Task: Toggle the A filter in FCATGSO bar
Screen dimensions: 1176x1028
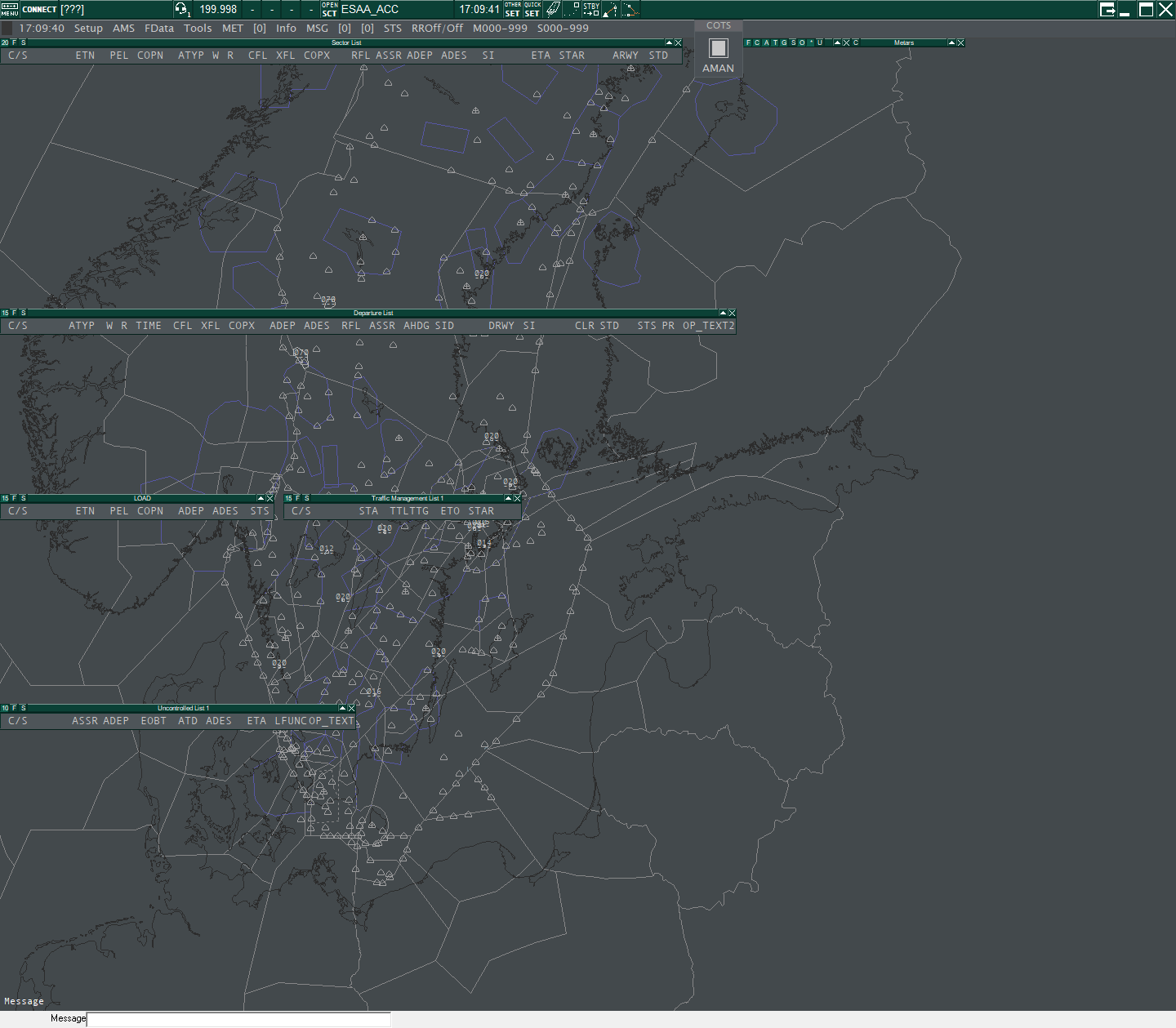Action: click(x=766, y=42)
